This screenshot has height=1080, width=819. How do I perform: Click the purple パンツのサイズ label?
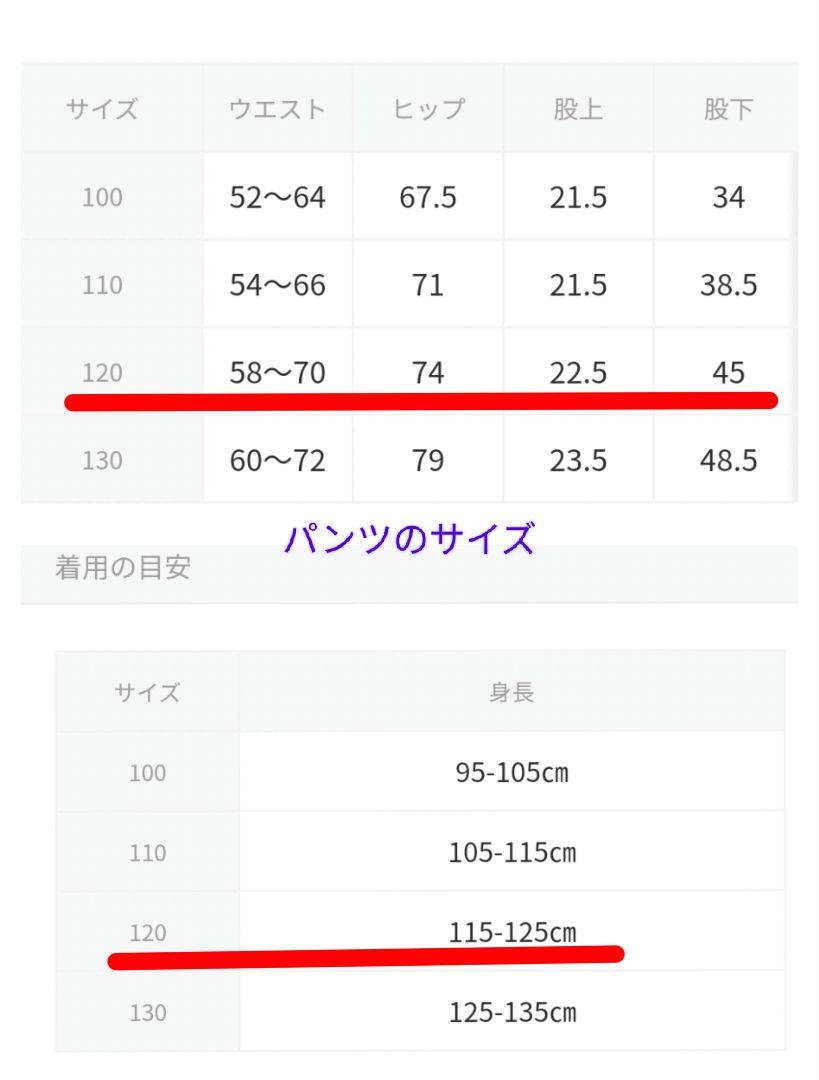coord(409,539)
